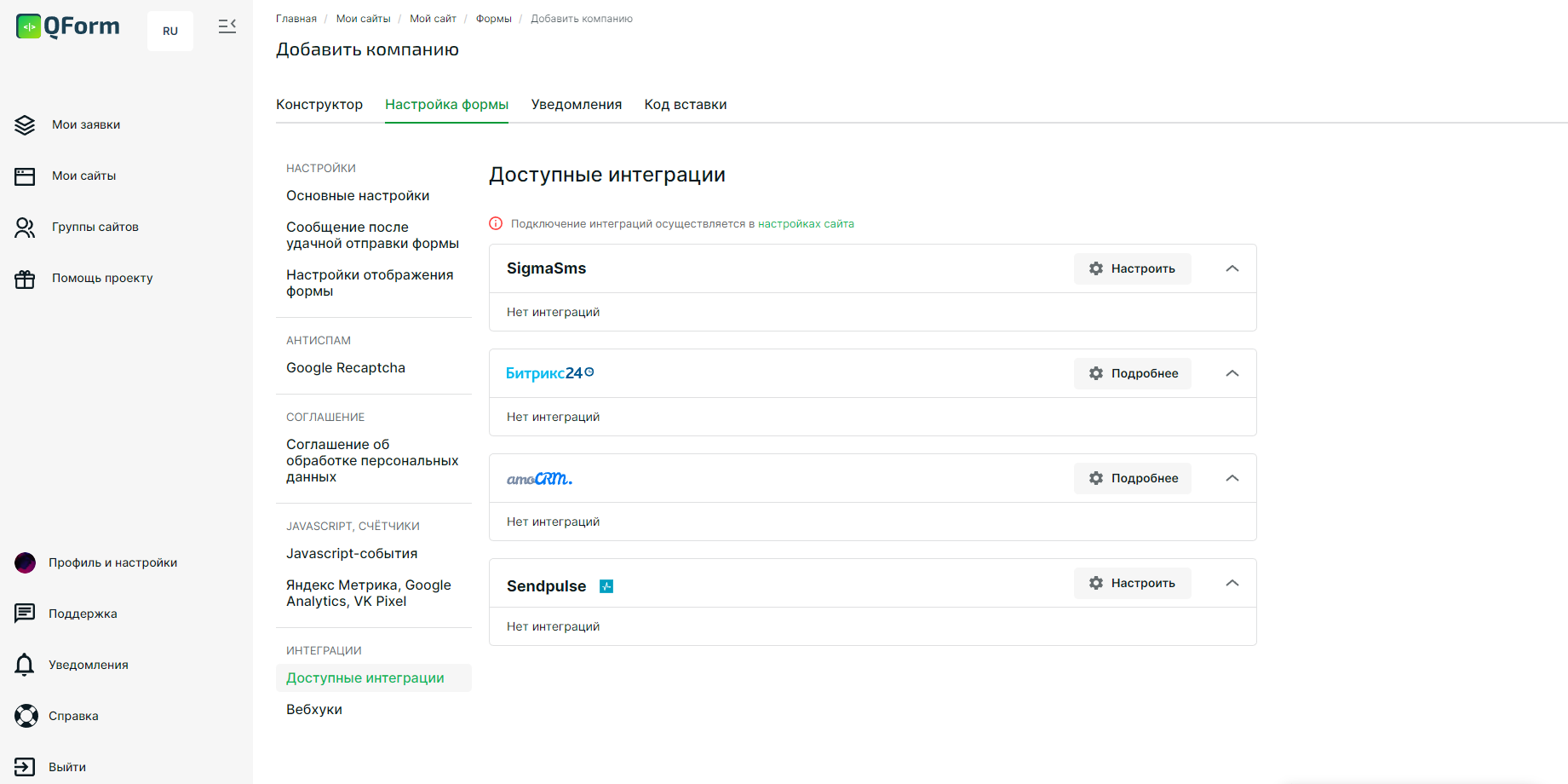Click the QForm logo

coord(68,26)
